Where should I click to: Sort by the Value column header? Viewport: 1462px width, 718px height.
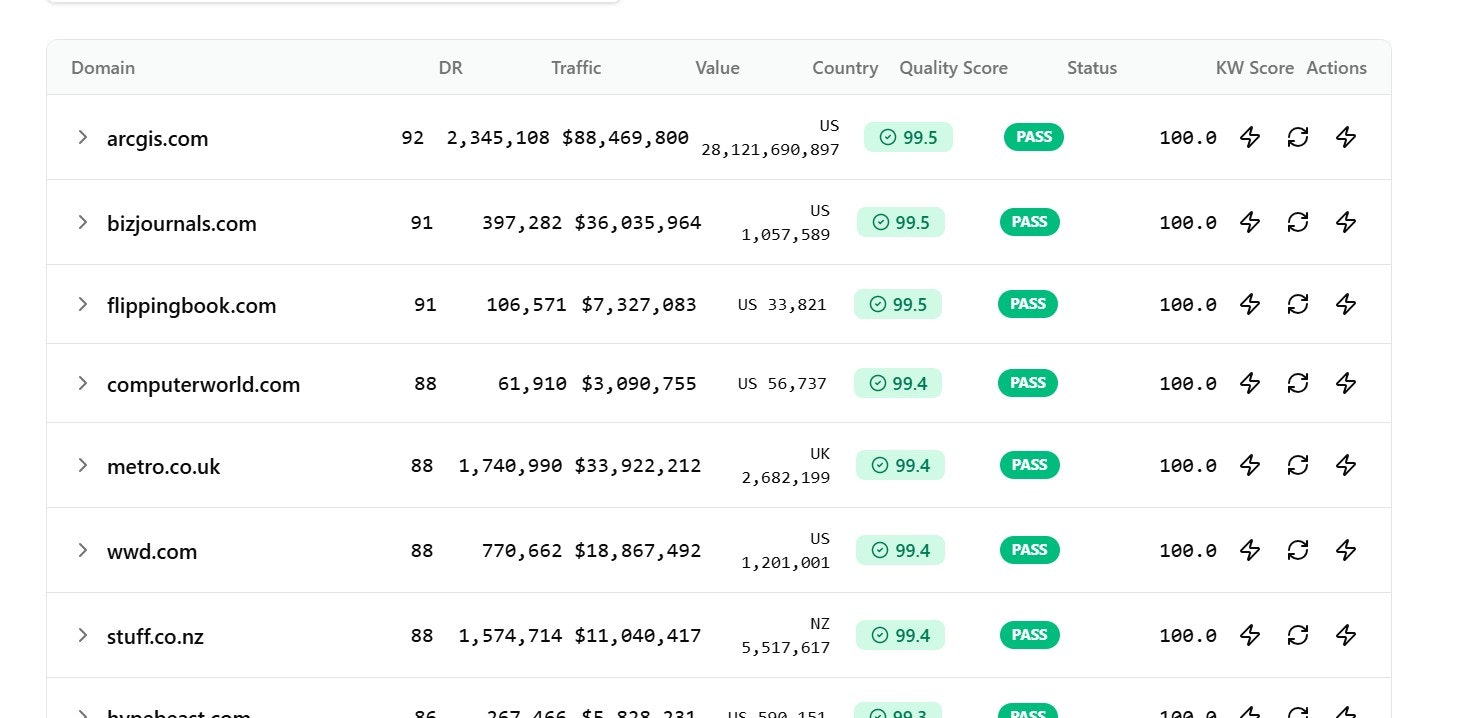[718, 68]
